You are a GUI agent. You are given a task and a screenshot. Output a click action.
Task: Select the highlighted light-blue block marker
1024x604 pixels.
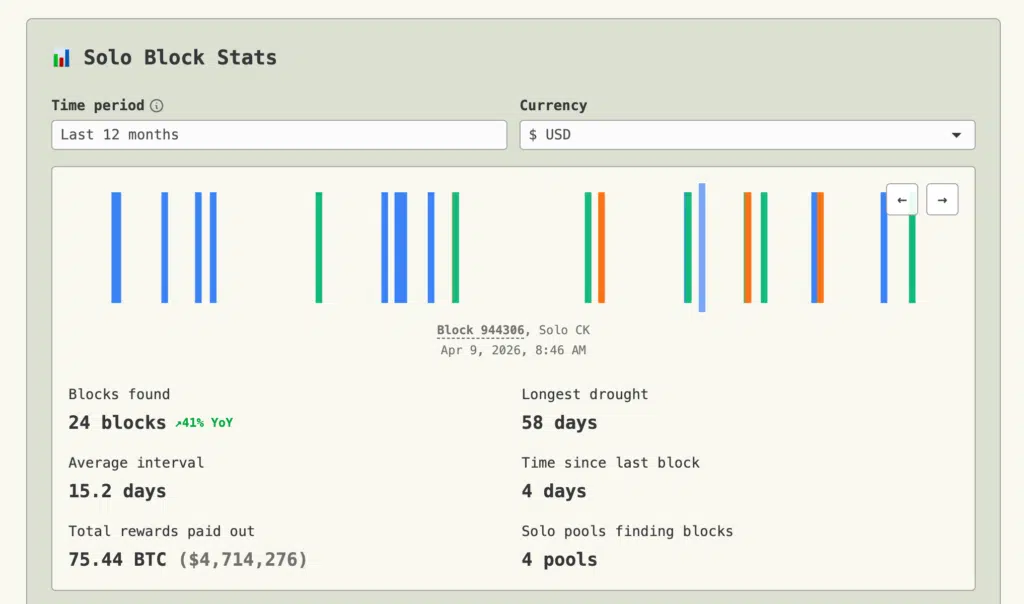coord(702,247)
